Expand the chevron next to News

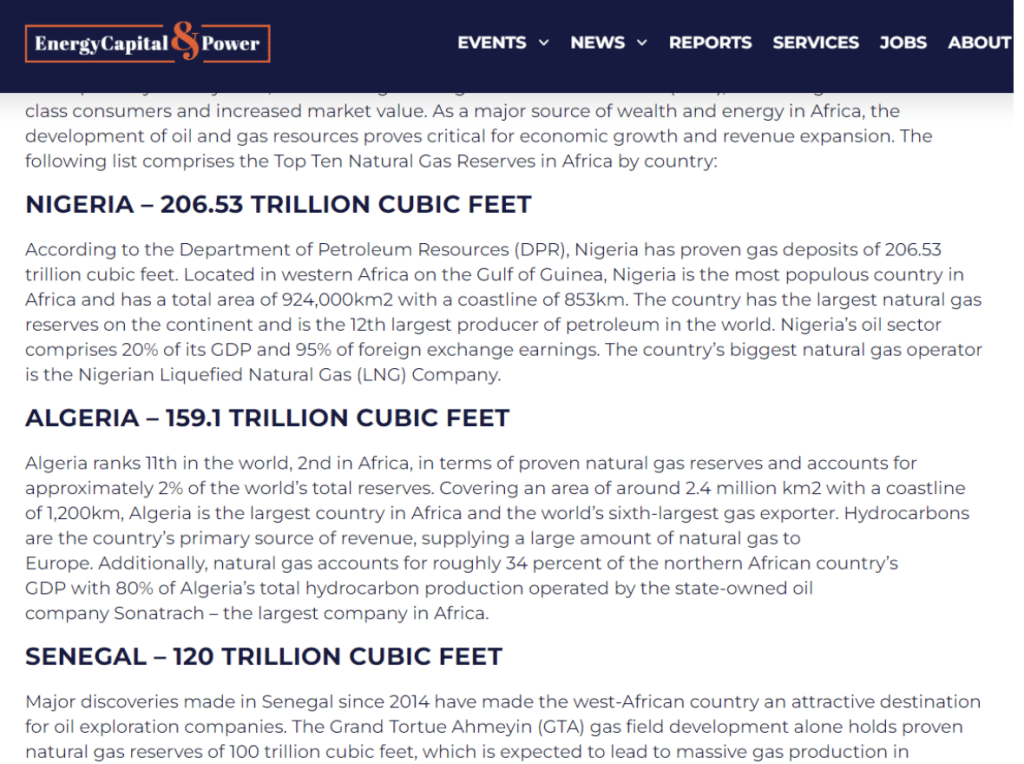[x=642, y=43]
